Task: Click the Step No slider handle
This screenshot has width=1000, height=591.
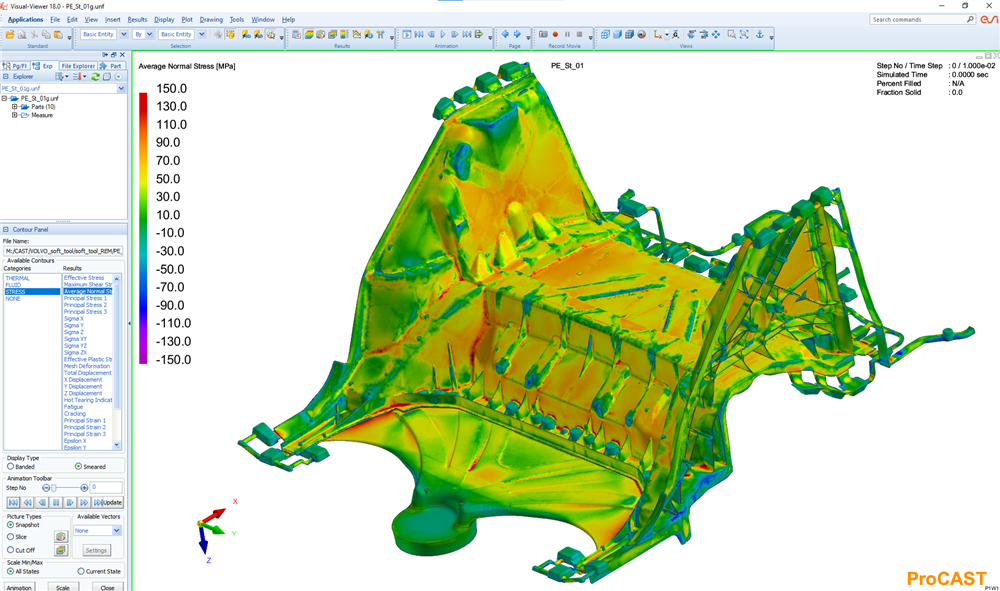Action: (55, 487)
